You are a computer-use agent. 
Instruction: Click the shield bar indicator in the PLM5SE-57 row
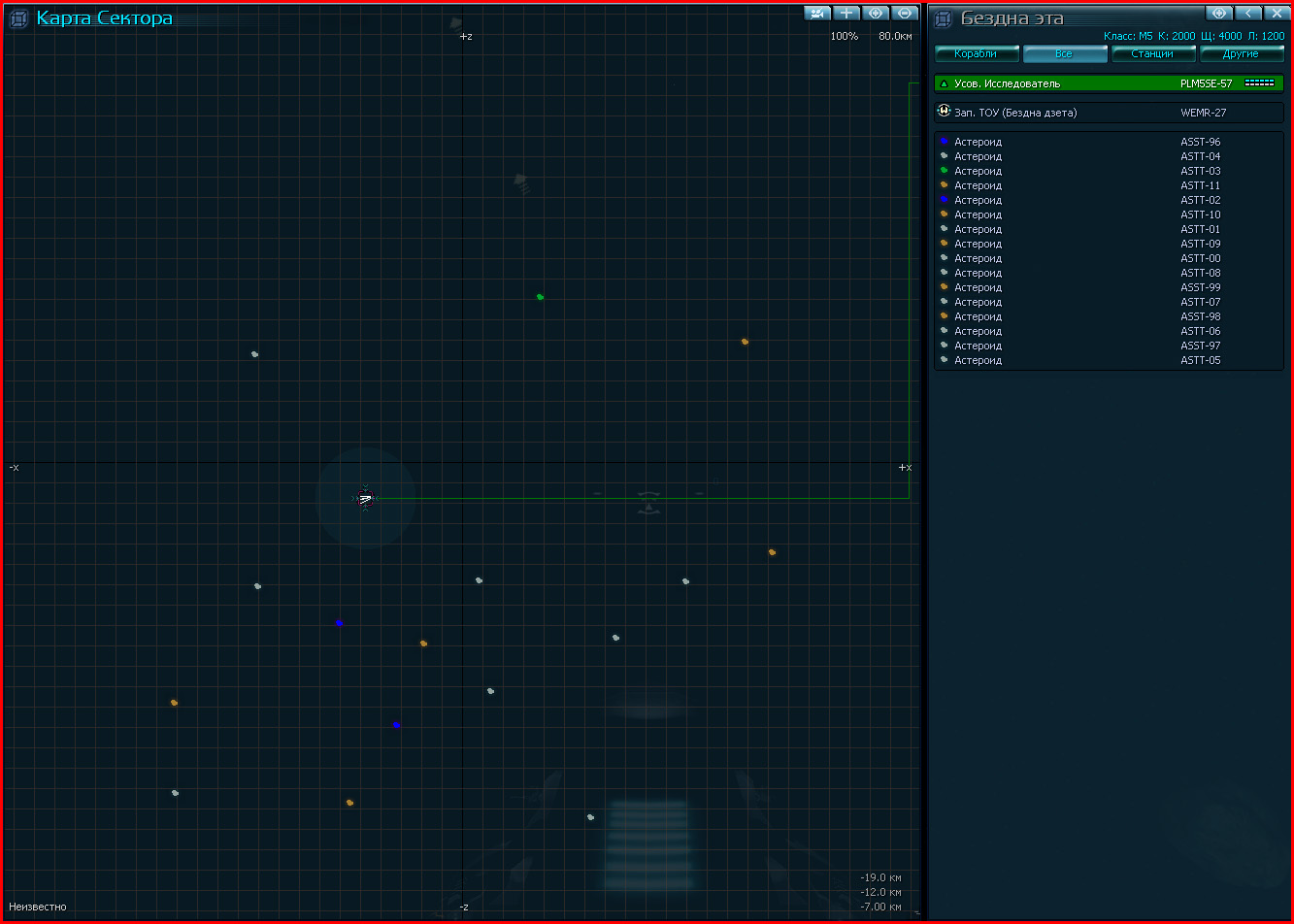(1259, 83)
